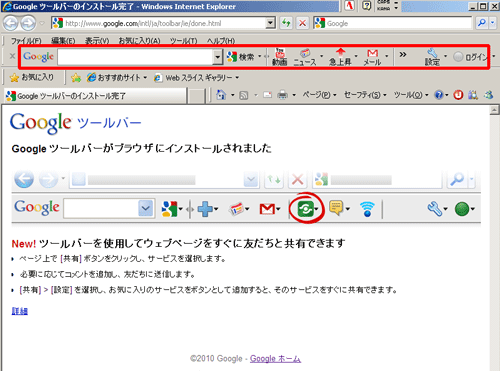Open 設定 wrench on Google Toolbar

[432, 57]
